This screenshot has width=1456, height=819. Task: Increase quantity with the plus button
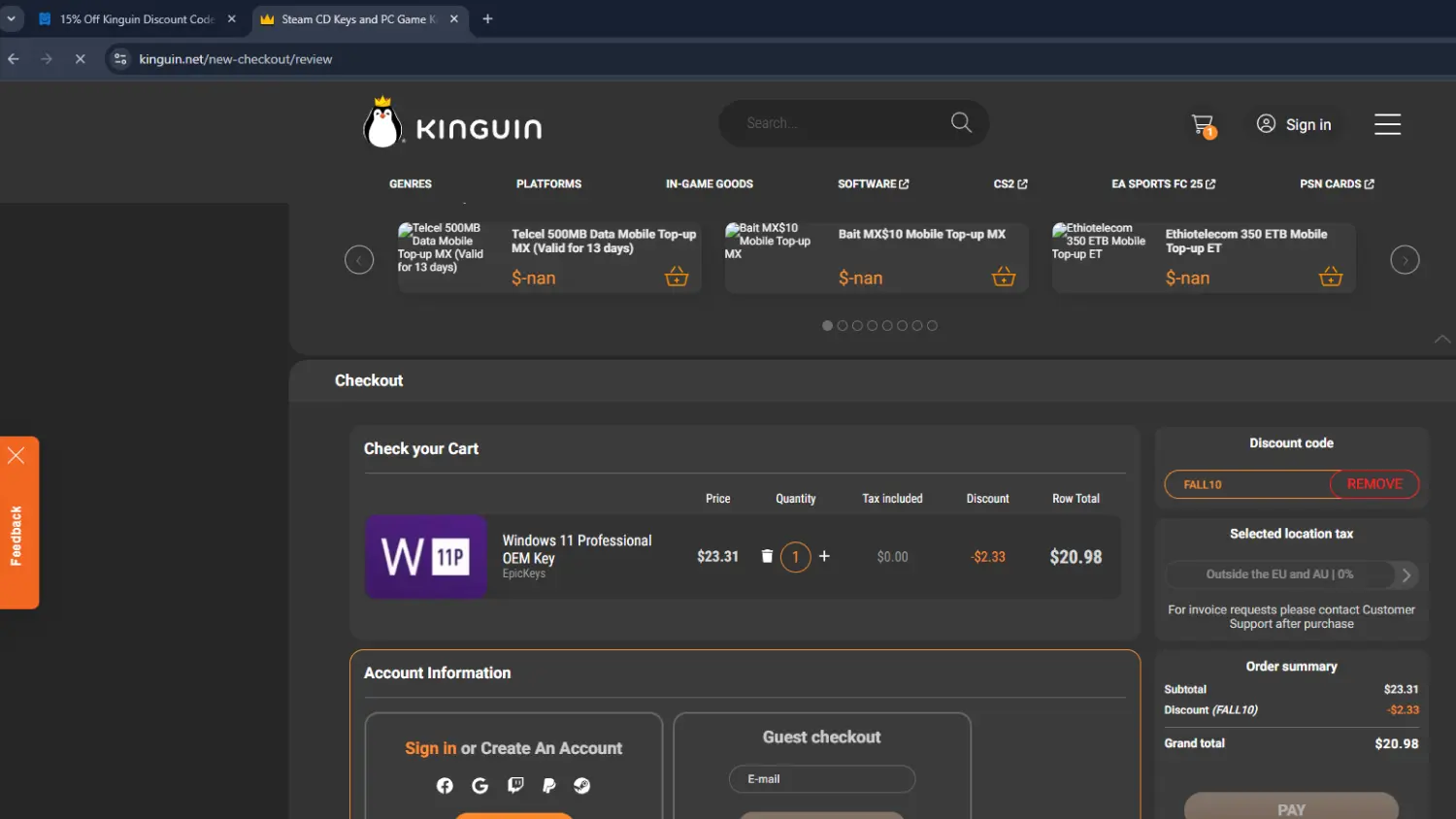tap(824, 556)
